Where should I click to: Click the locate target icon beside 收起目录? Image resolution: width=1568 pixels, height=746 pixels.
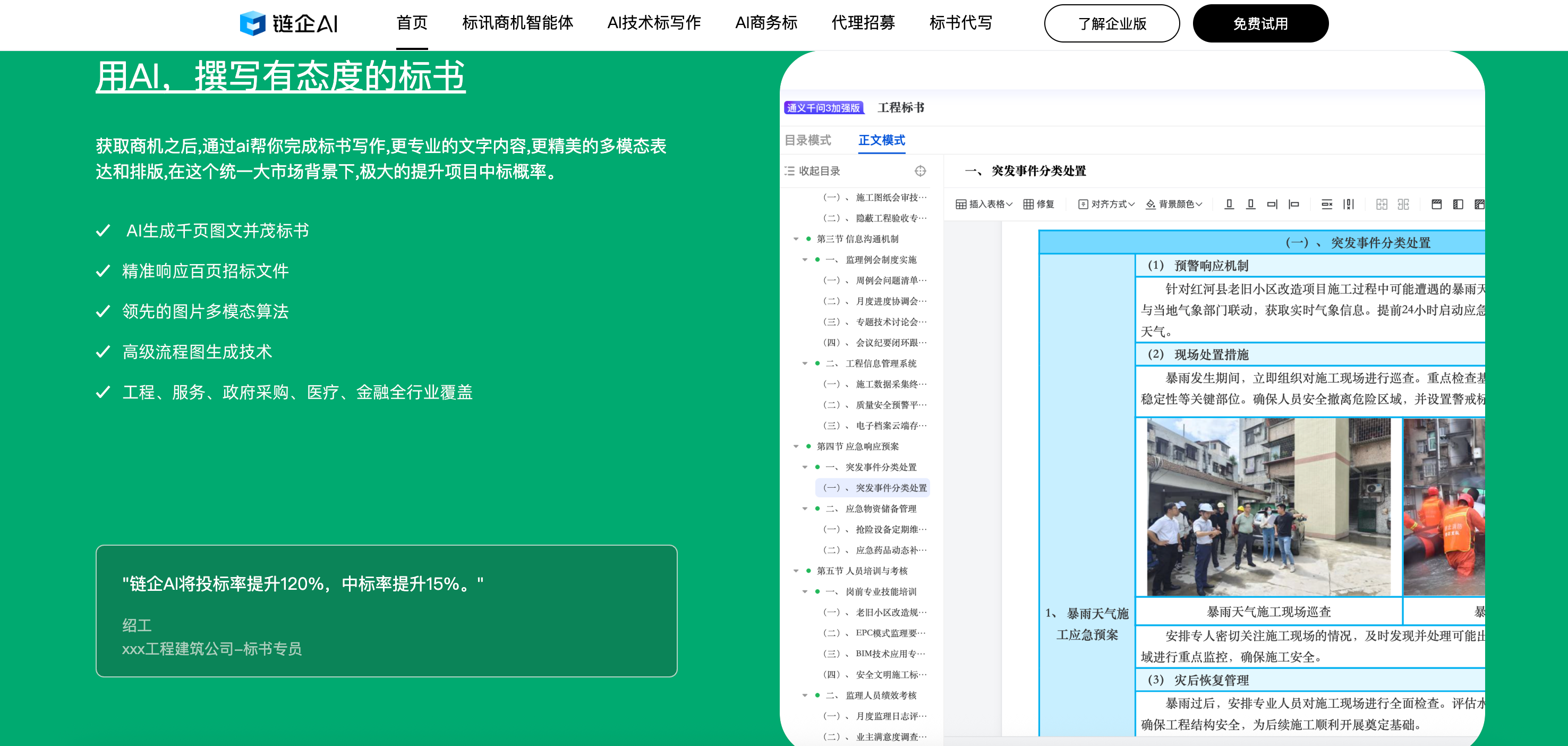click(x=921, y=171)
